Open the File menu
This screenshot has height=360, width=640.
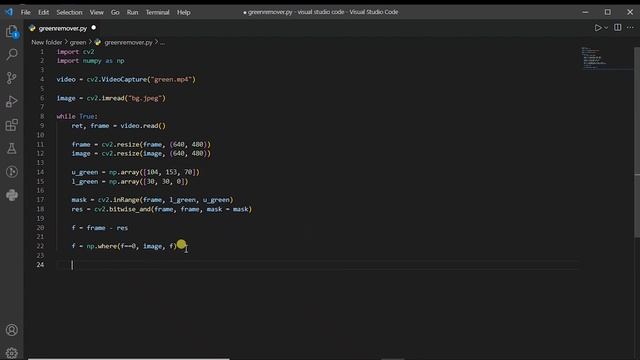tap(26, 12)
